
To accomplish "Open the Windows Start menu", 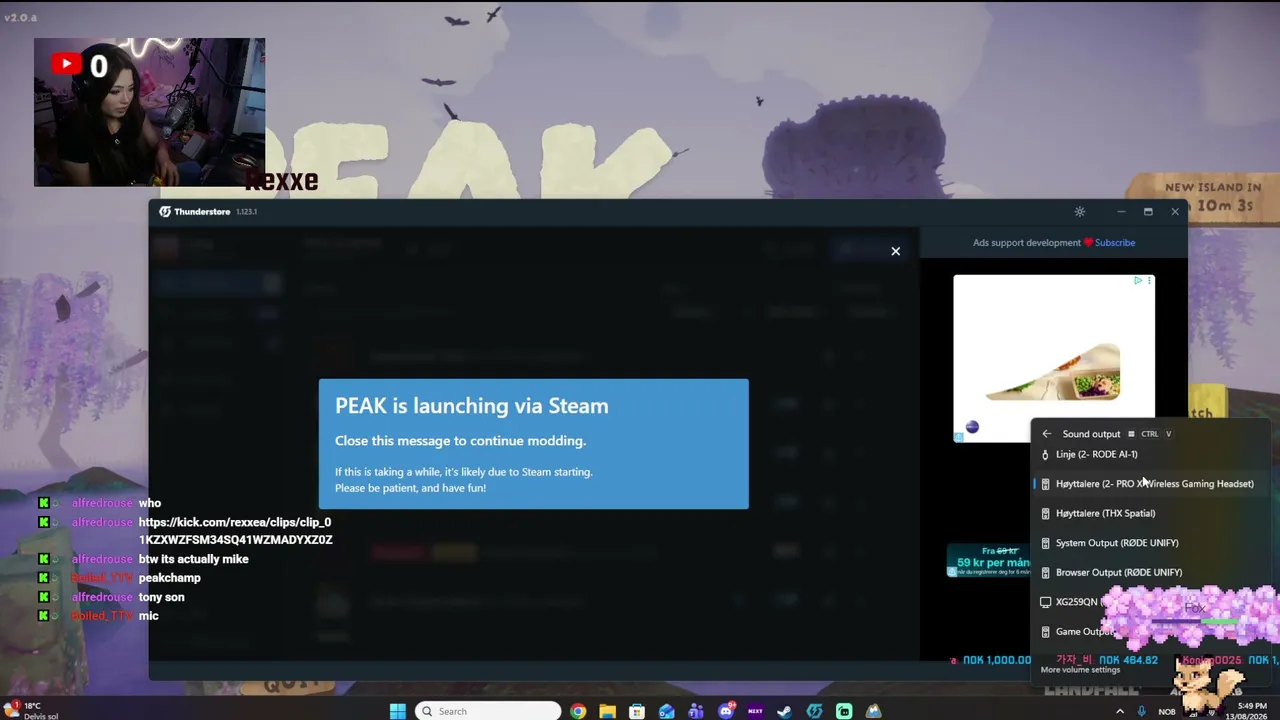I will [x=397, y=711].
